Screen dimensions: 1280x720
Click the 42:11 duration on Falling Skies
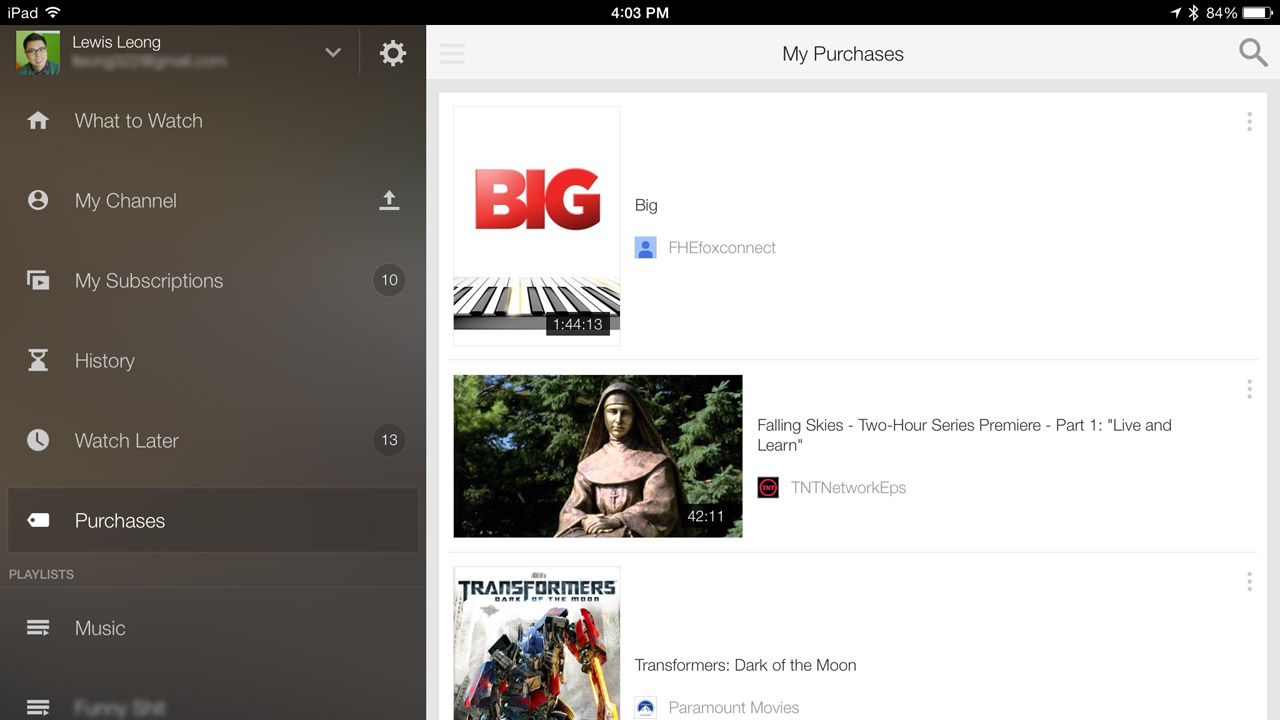pos(705,516)
